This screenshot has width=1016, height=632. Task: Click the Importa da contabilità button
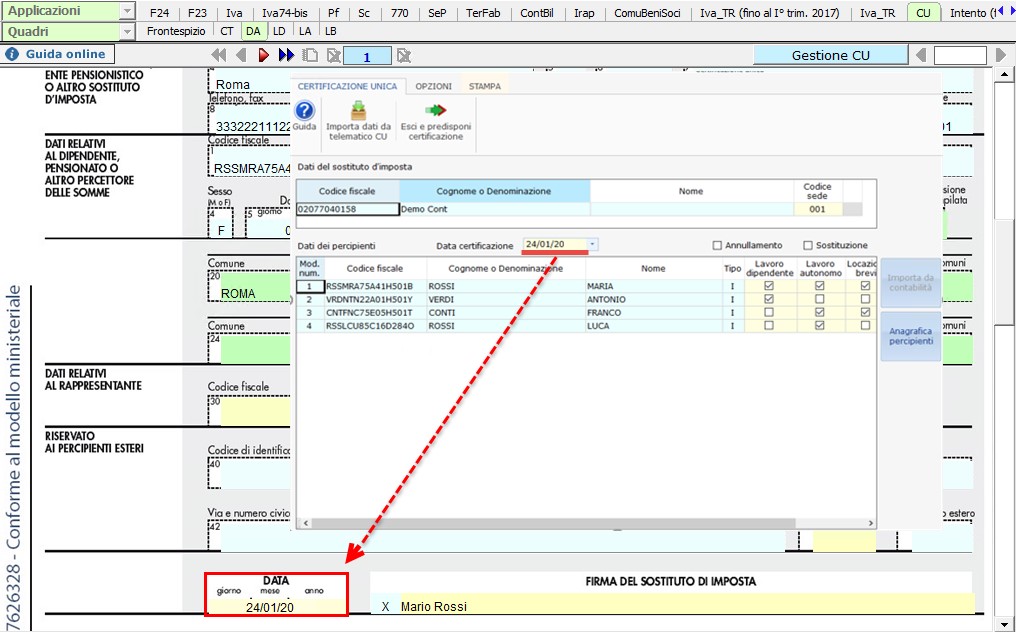tap(910, 283)
